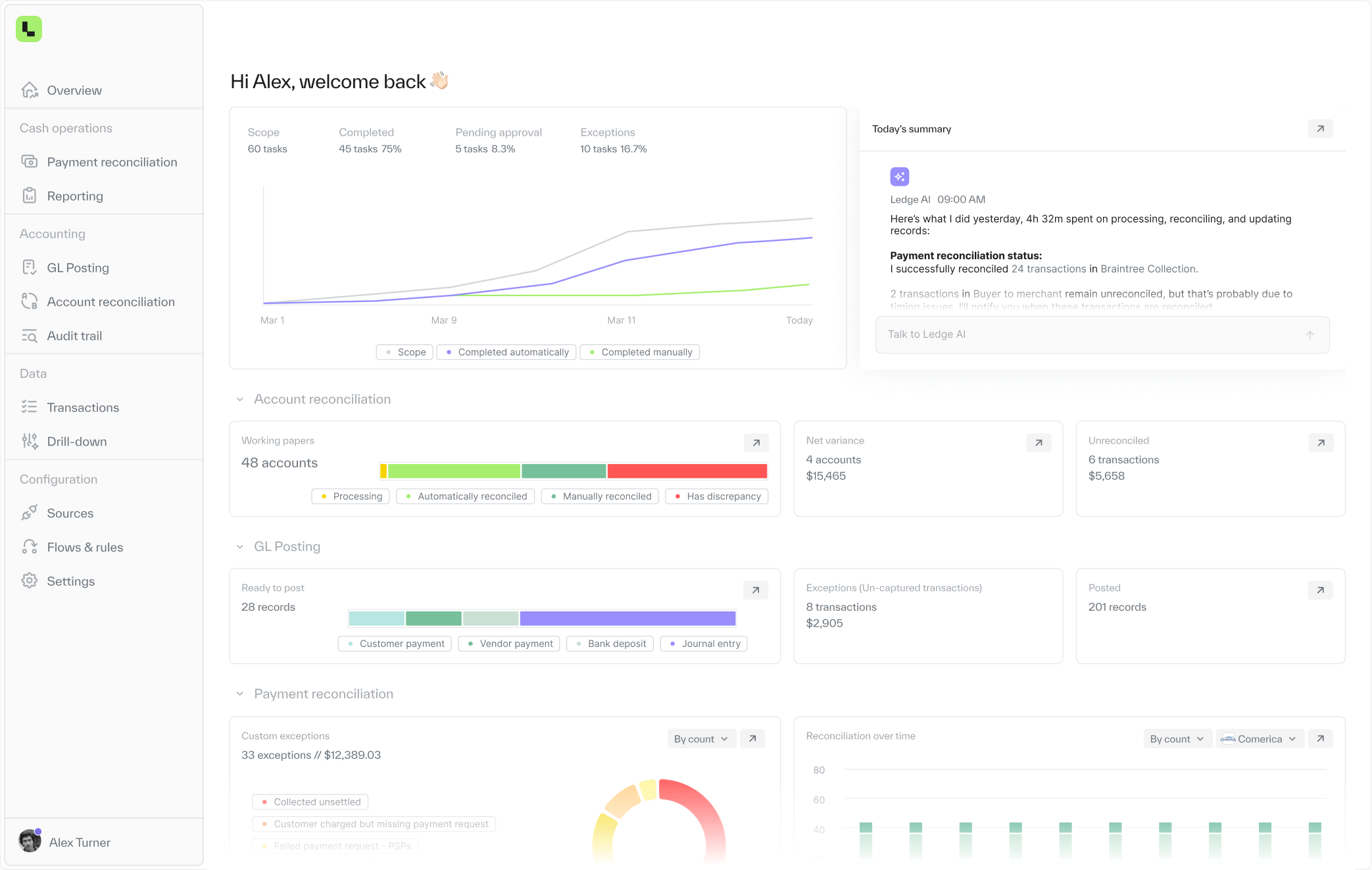Click the Reporting clipboard icon

[x=30, y=196]
